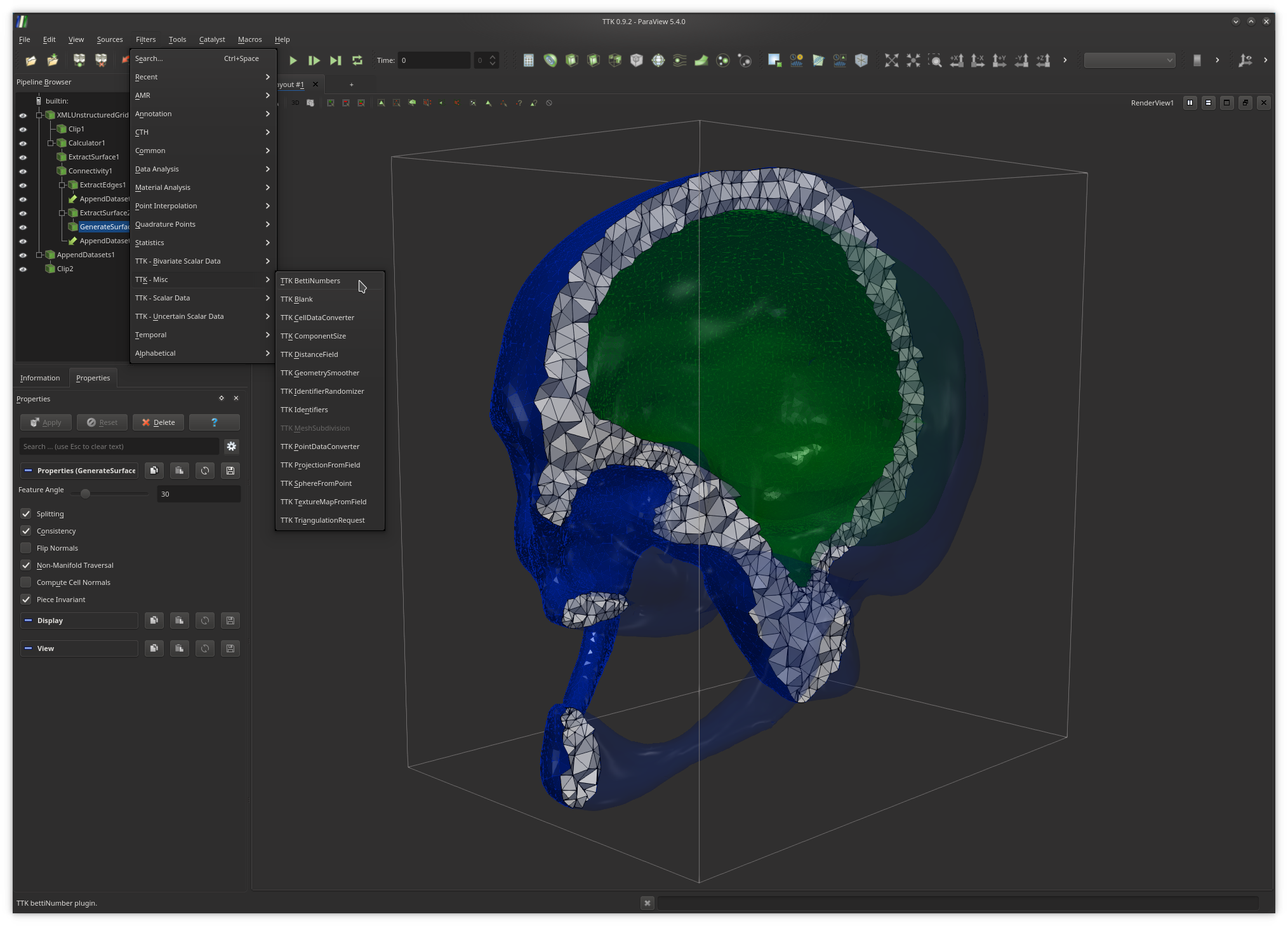Open the toolbar color array combo box
The width and height of the screenshot is (1288, 926).
[x=1129, y=60]
